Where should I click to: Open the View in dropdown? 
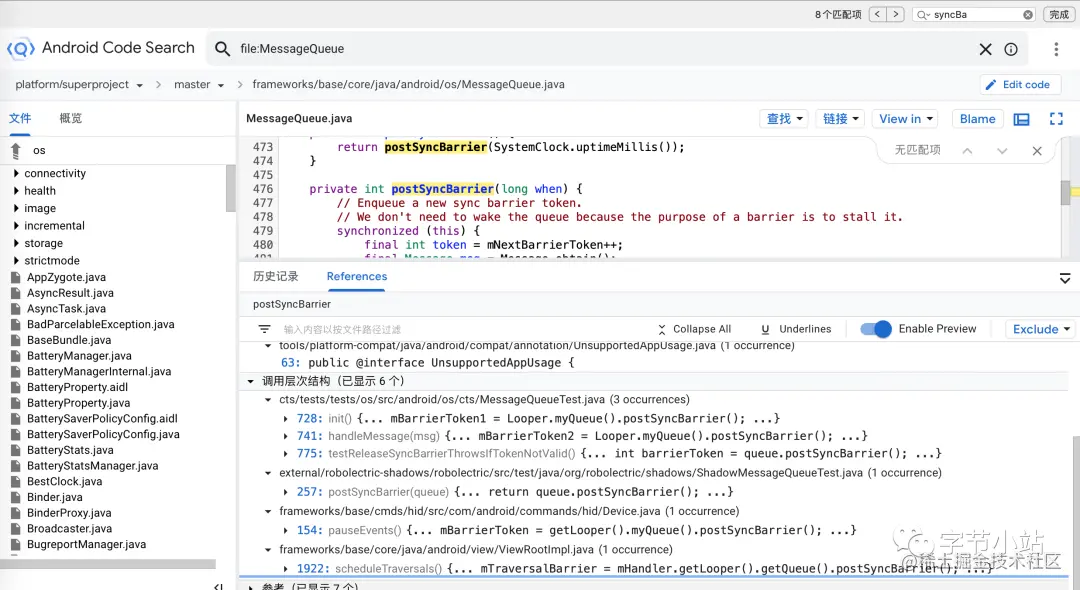tap(906, 118)
